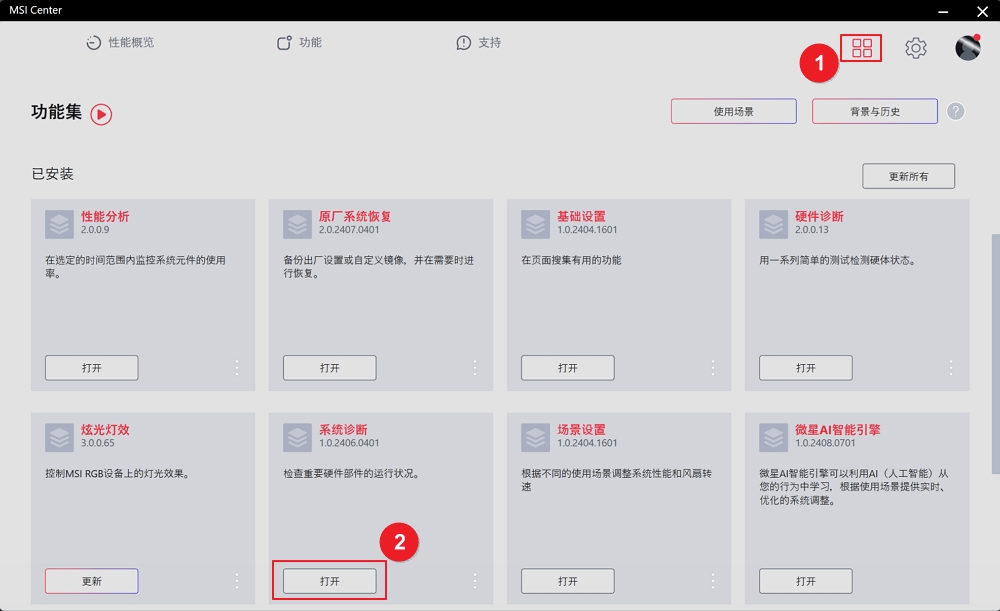
Task: Click the user profile avatar
Action: [967, 47]
